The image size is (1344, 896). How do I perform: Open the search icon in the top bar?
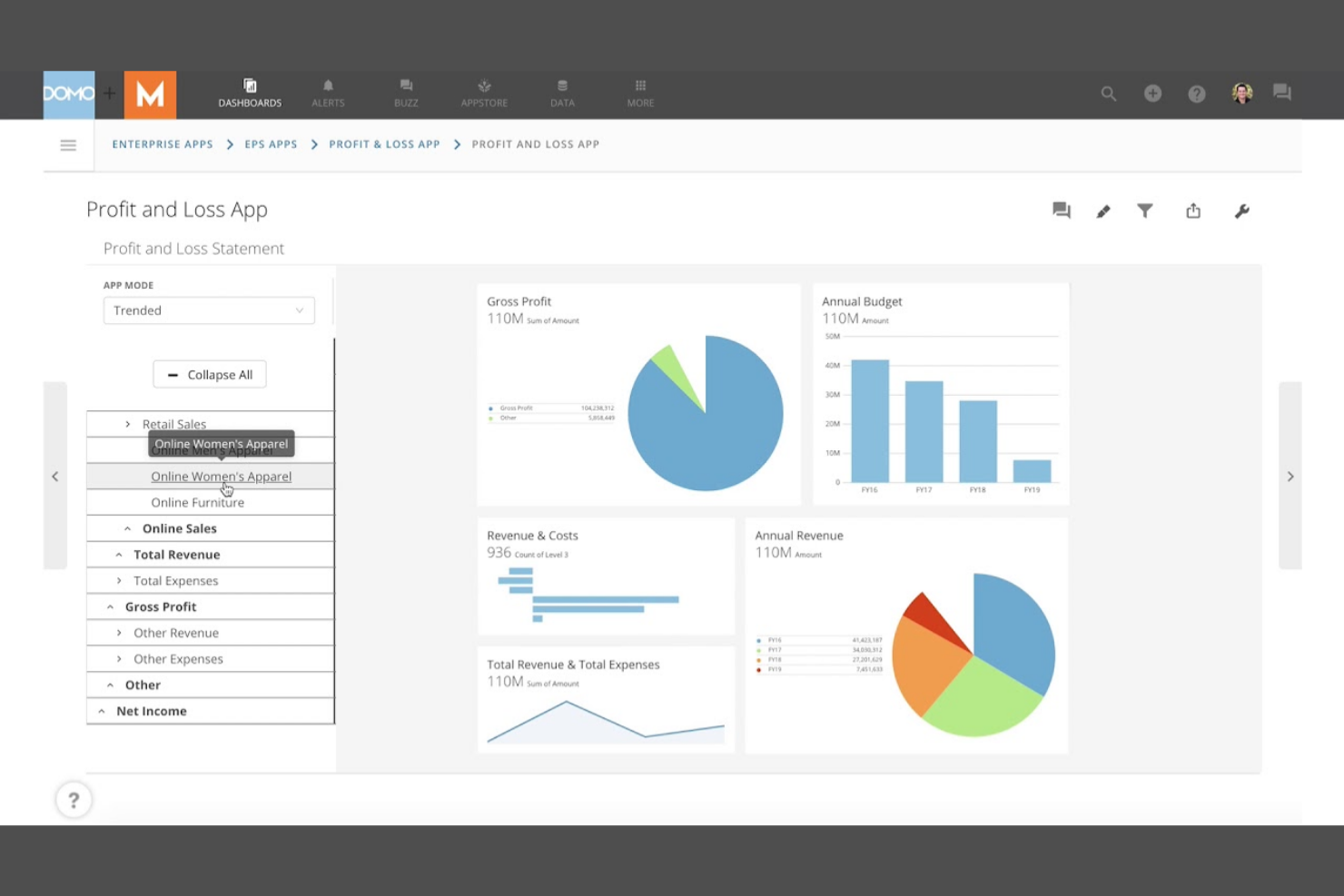(1108, 94)
